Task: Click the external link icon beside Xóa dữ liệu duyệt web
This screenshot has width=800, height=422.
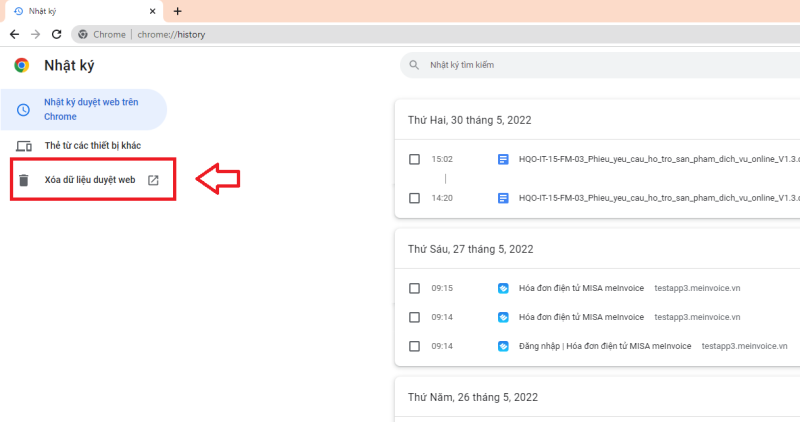Action: 153,180
